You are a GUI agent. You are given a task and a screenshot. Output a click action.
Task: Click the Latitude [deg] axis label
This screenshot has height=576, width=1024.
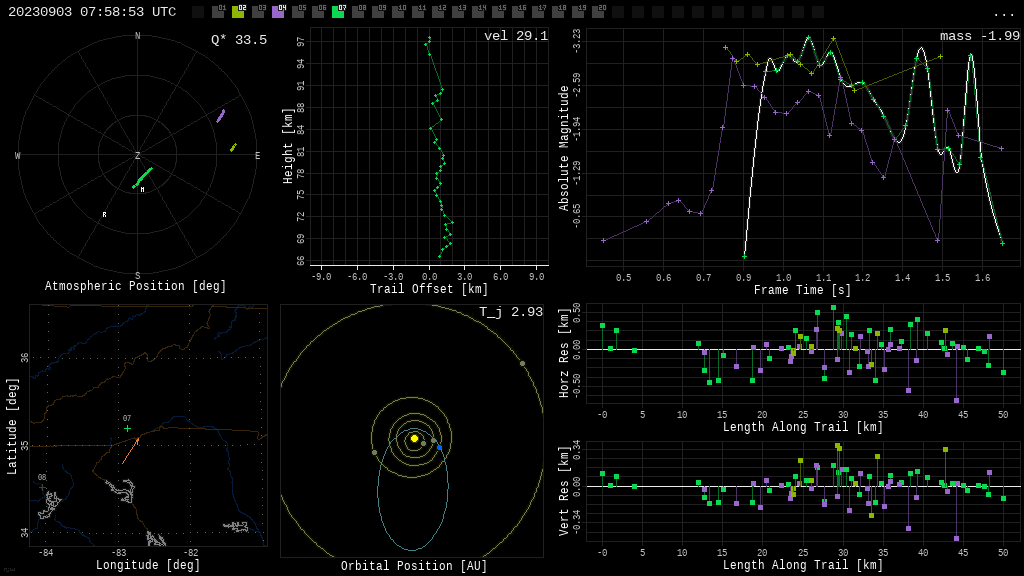pyautogui.click(x=12, y=426)
